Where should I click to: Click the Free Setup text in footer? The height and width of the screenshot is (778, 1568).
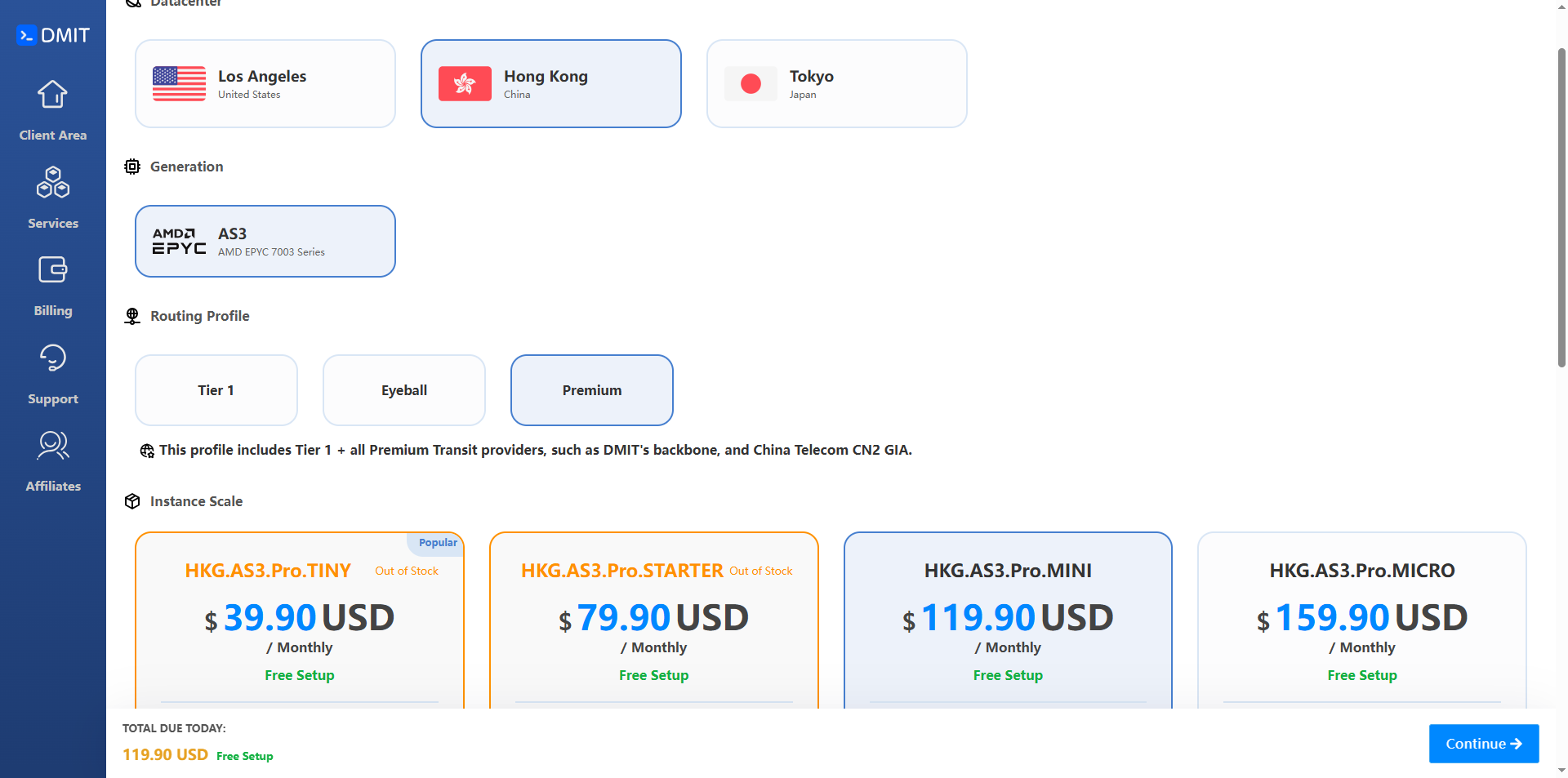pyautogui.click(x=245, y=757)
